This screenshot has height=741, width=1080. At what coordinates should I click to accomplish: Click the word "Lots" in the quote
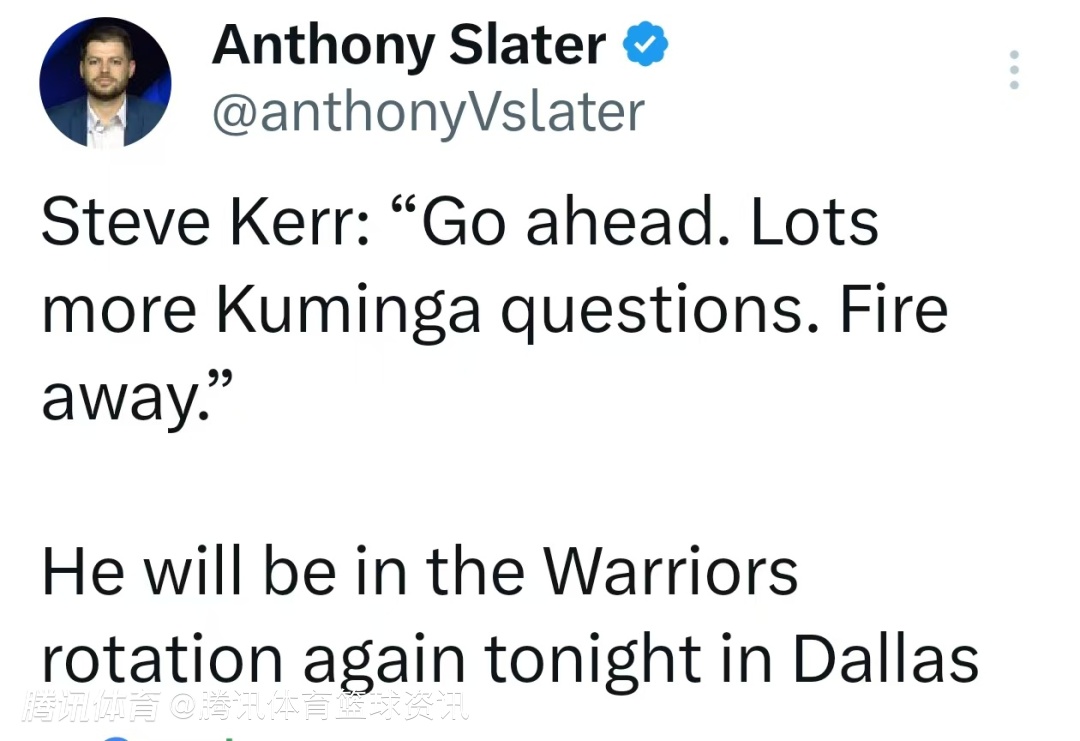point(814,222)
